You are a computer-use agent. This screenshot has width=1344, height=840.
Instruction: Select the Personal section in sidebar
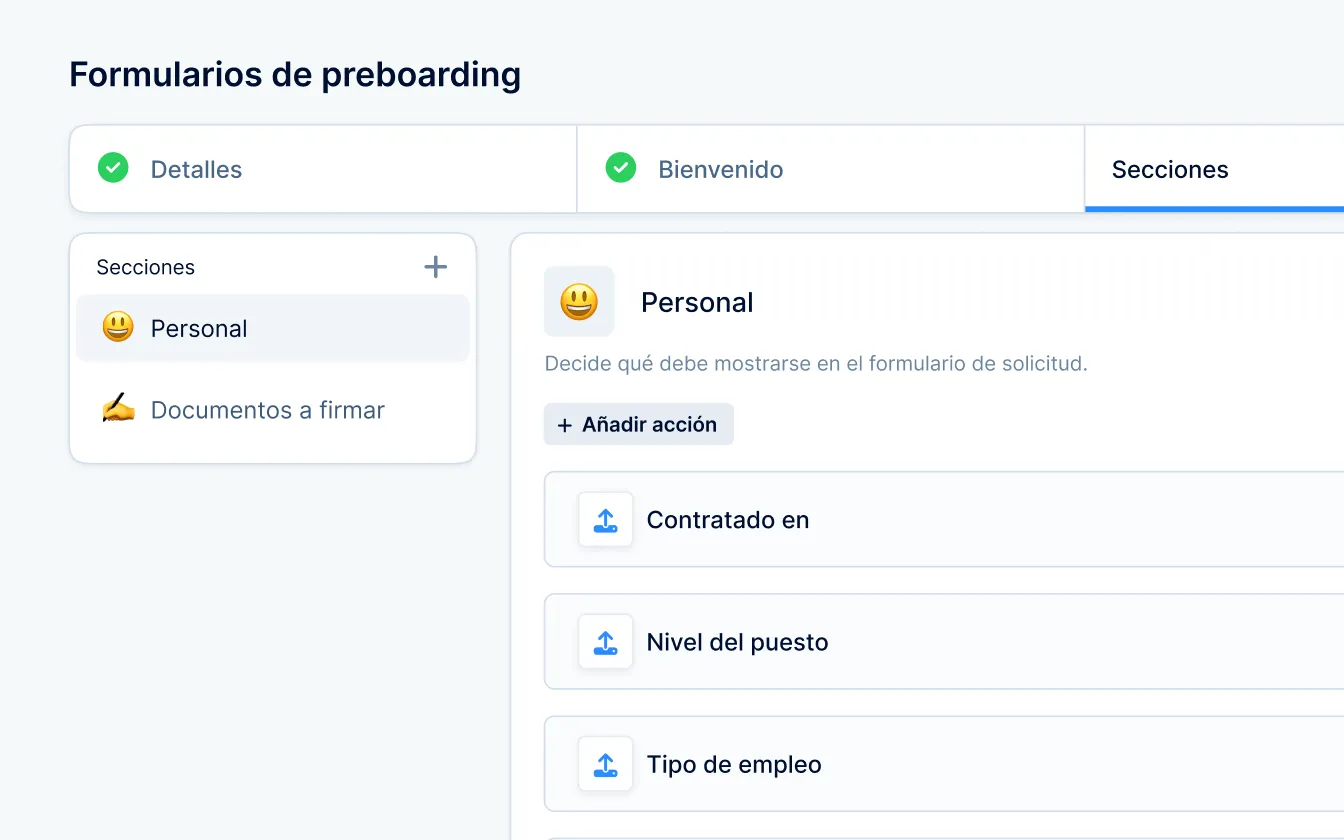click(199, 329)
